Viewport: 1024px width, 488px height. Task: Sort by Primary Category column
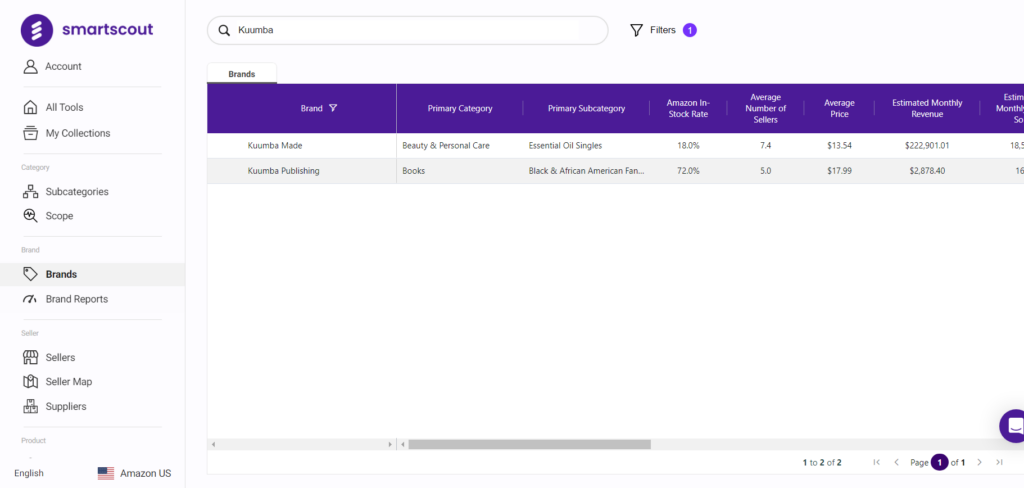click(x=460, y=108)
